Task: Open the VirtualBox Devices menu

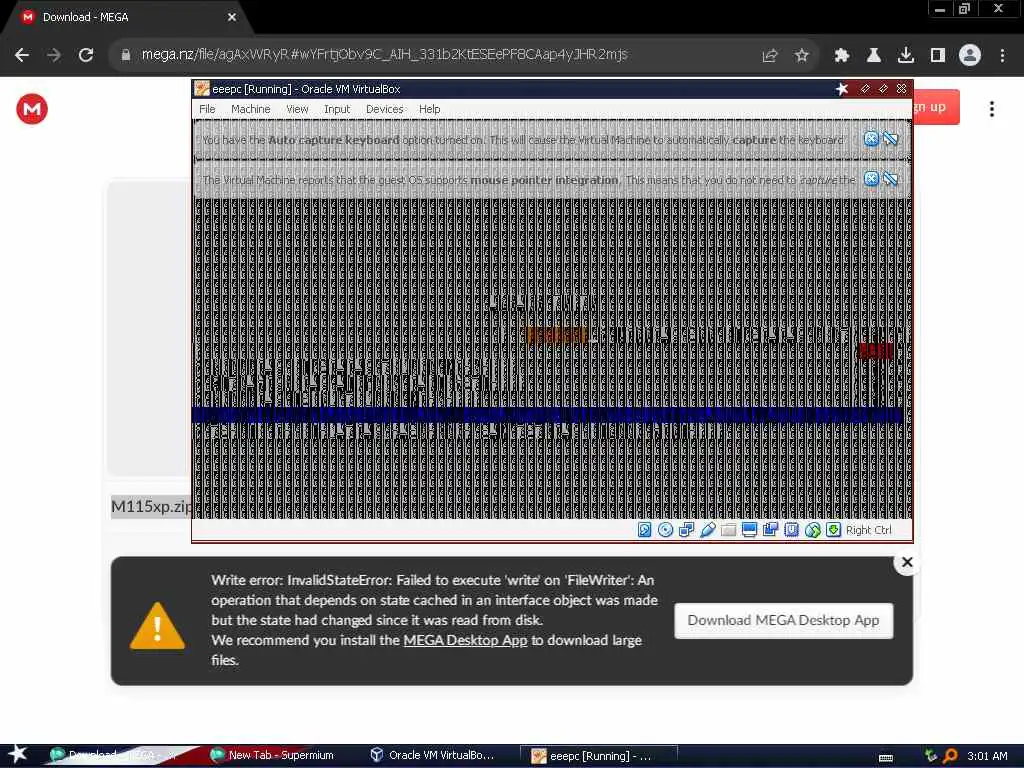Action: coord(385,109)
